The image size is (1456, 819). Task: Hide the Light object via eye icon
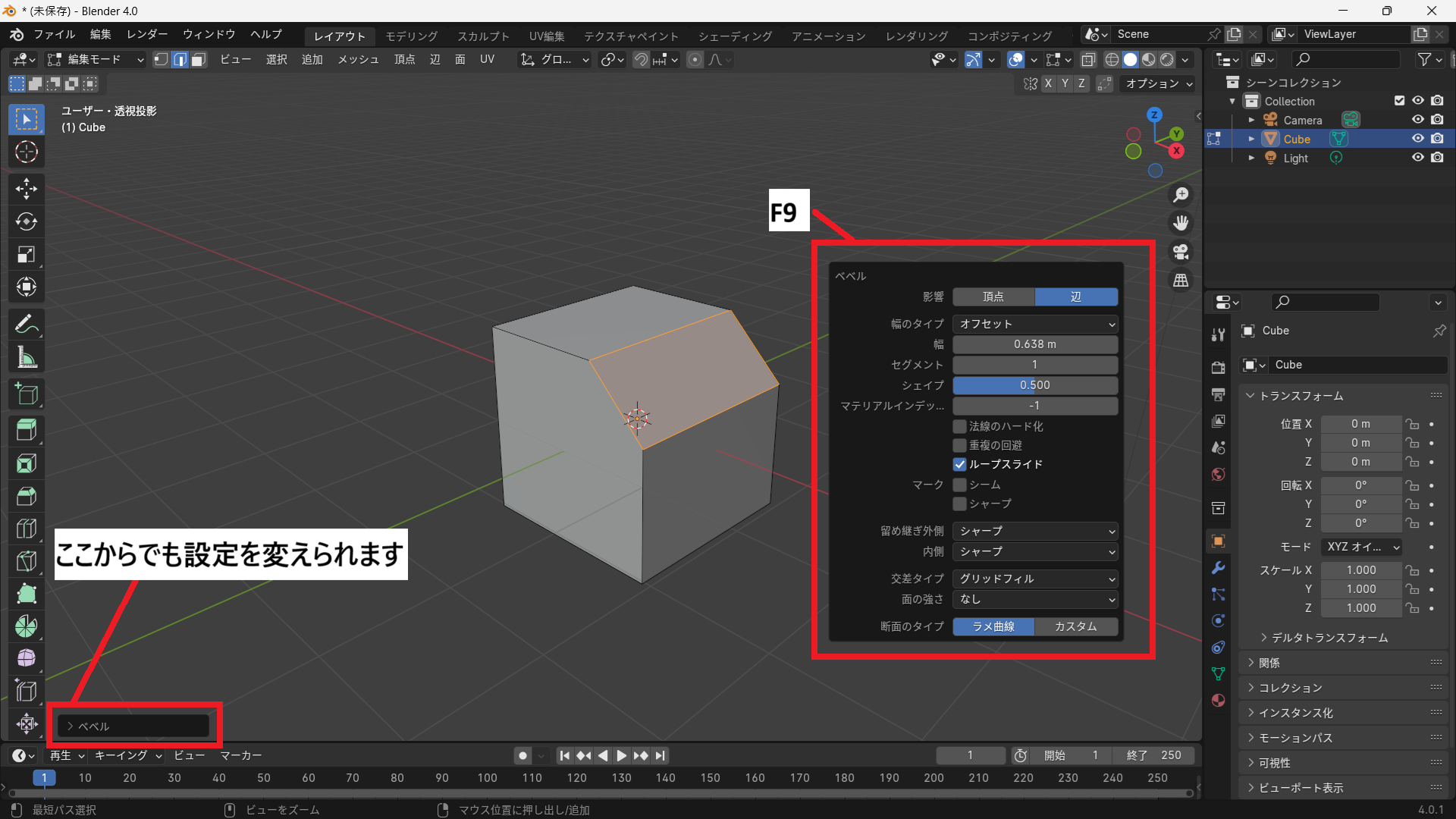[x=1417, y=158]
